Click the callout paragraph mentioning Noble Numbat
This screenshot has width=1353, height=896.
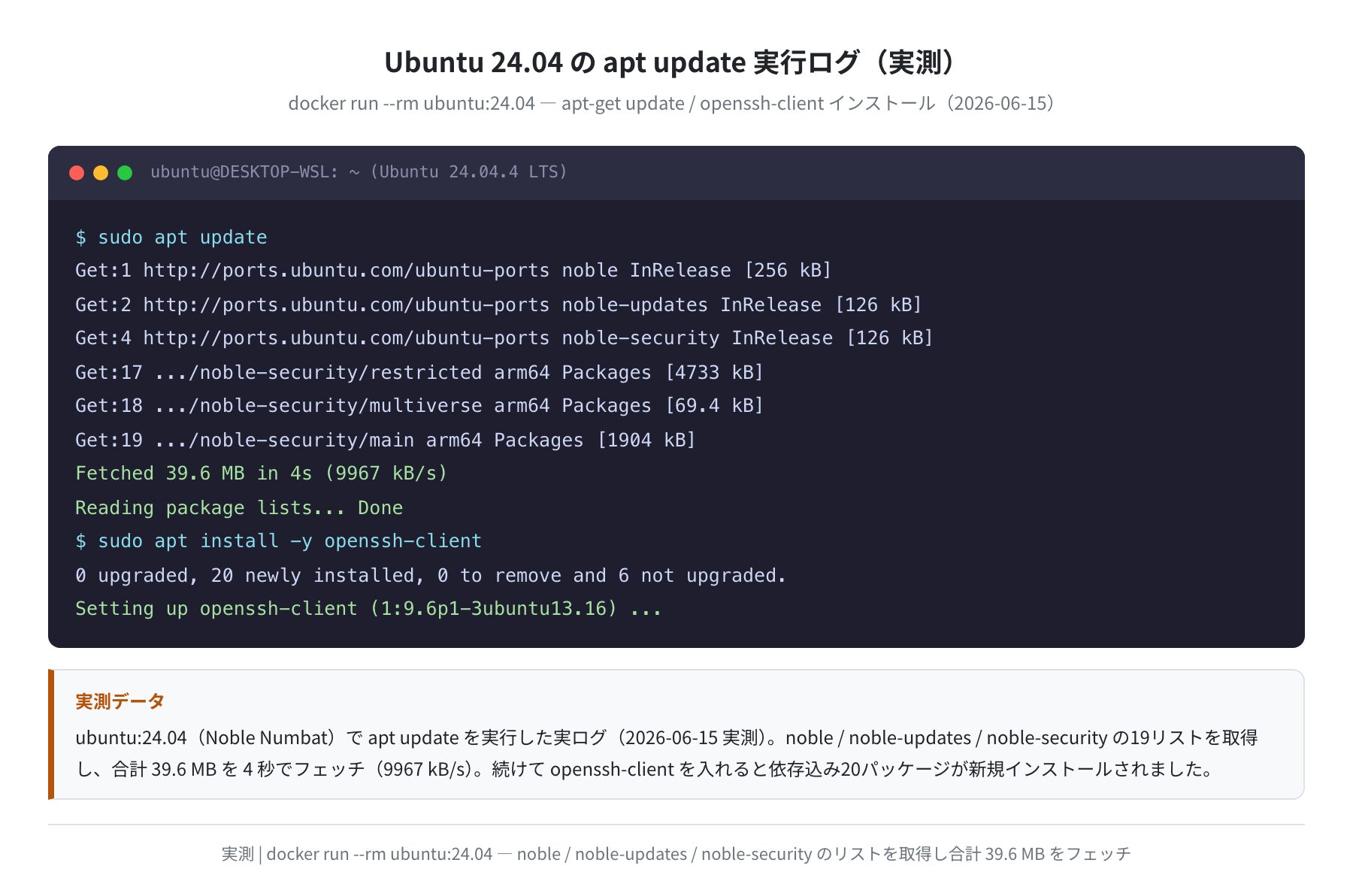coord(667,753)
